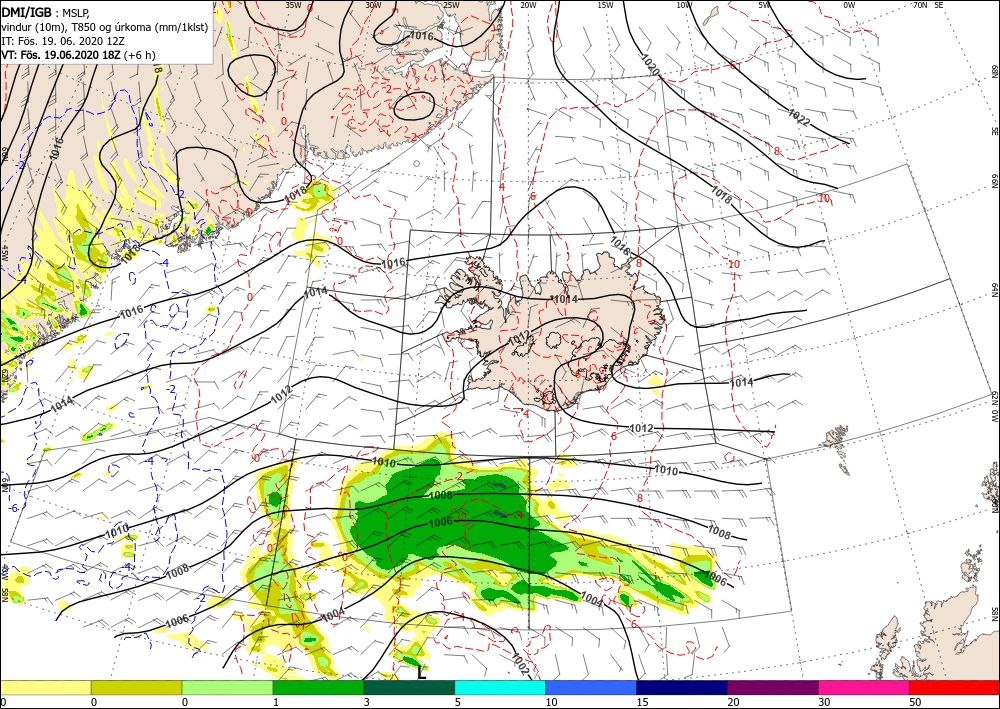Click the magenta pink legend swatch
The width and height of the screenshot is (1000, 709).
point(864,687)
